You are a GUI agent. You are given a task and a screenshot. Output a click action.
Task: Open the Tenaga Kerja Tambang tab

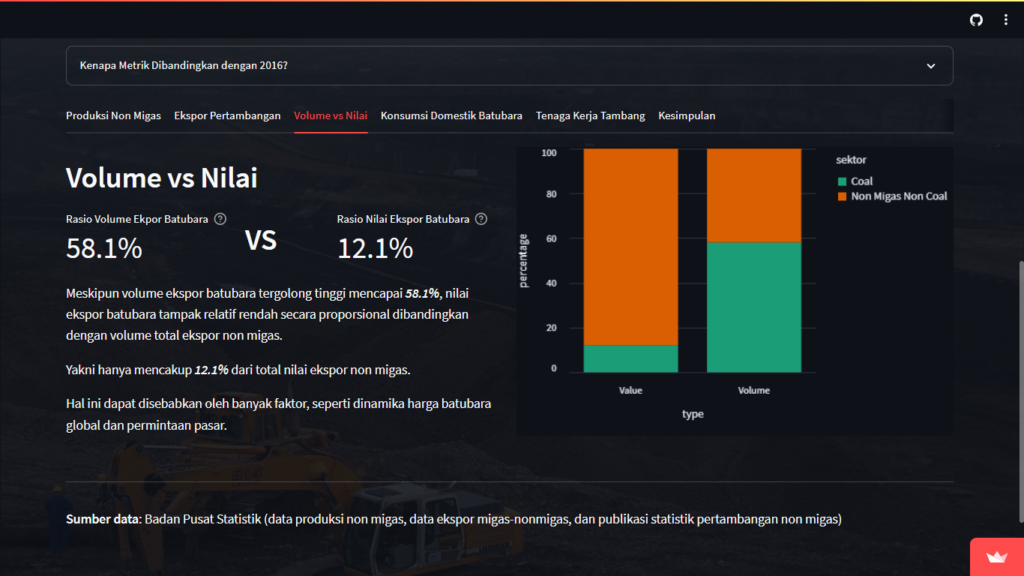click(590, 116)
